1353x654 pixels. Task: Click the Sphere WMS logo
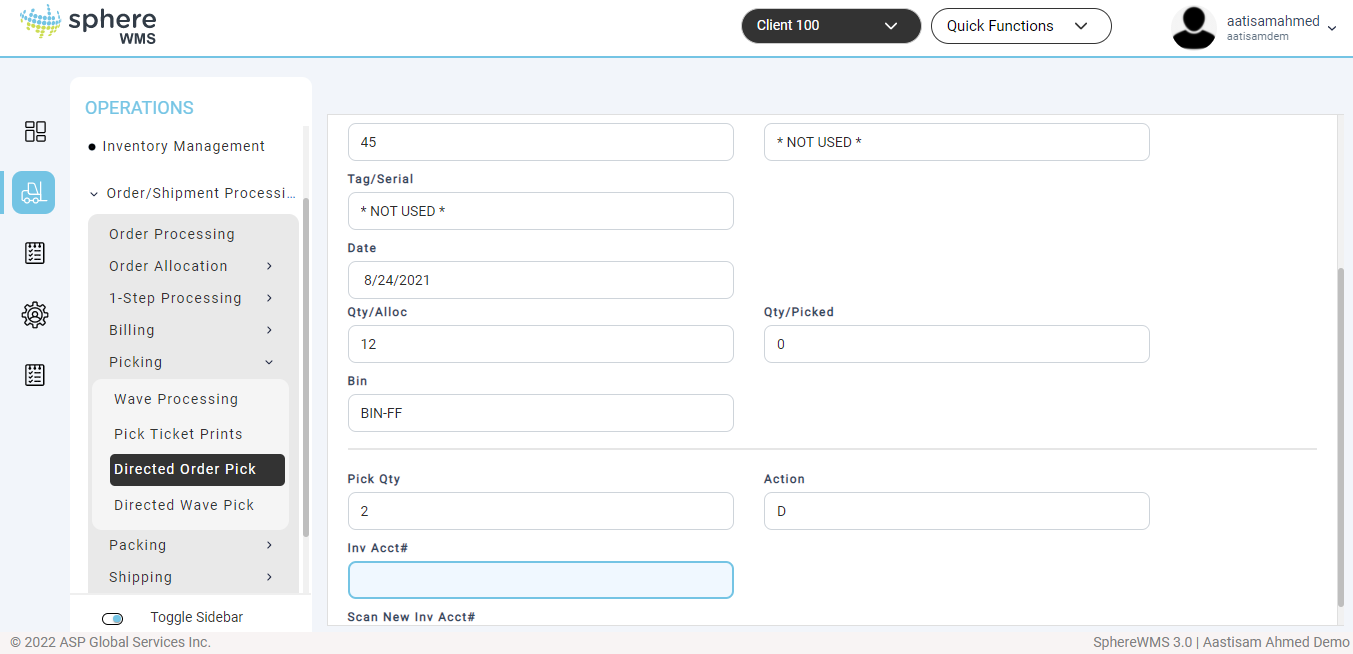coord(88,27)
